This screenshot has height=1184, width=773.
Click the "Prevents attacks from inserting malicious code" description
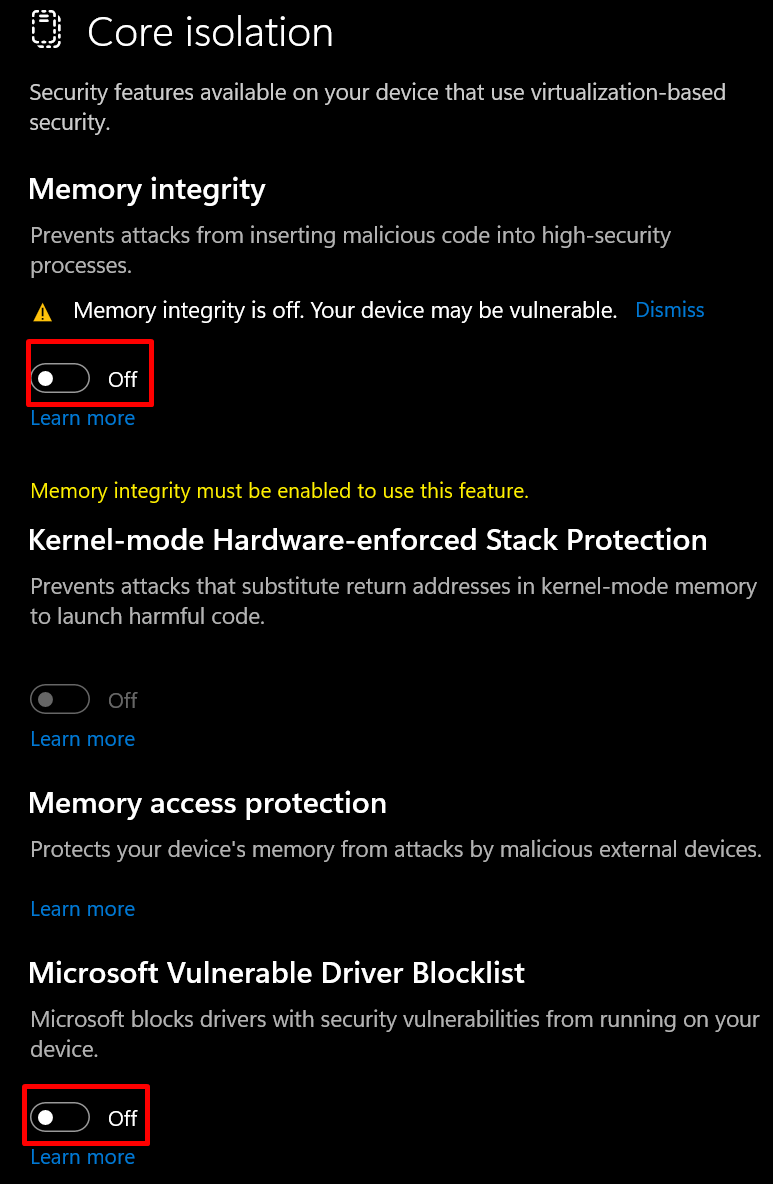coord(350,250)
